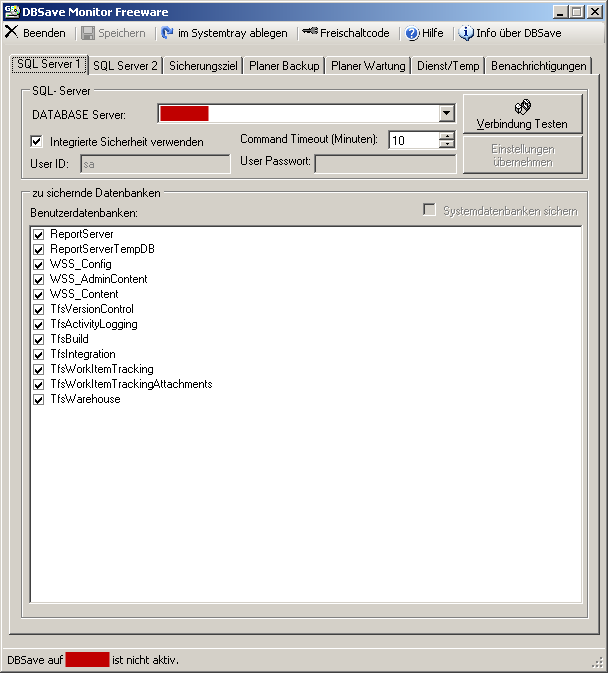Deselect WSS_Content database checkbox
608x673 pixels.
point(39,294)
